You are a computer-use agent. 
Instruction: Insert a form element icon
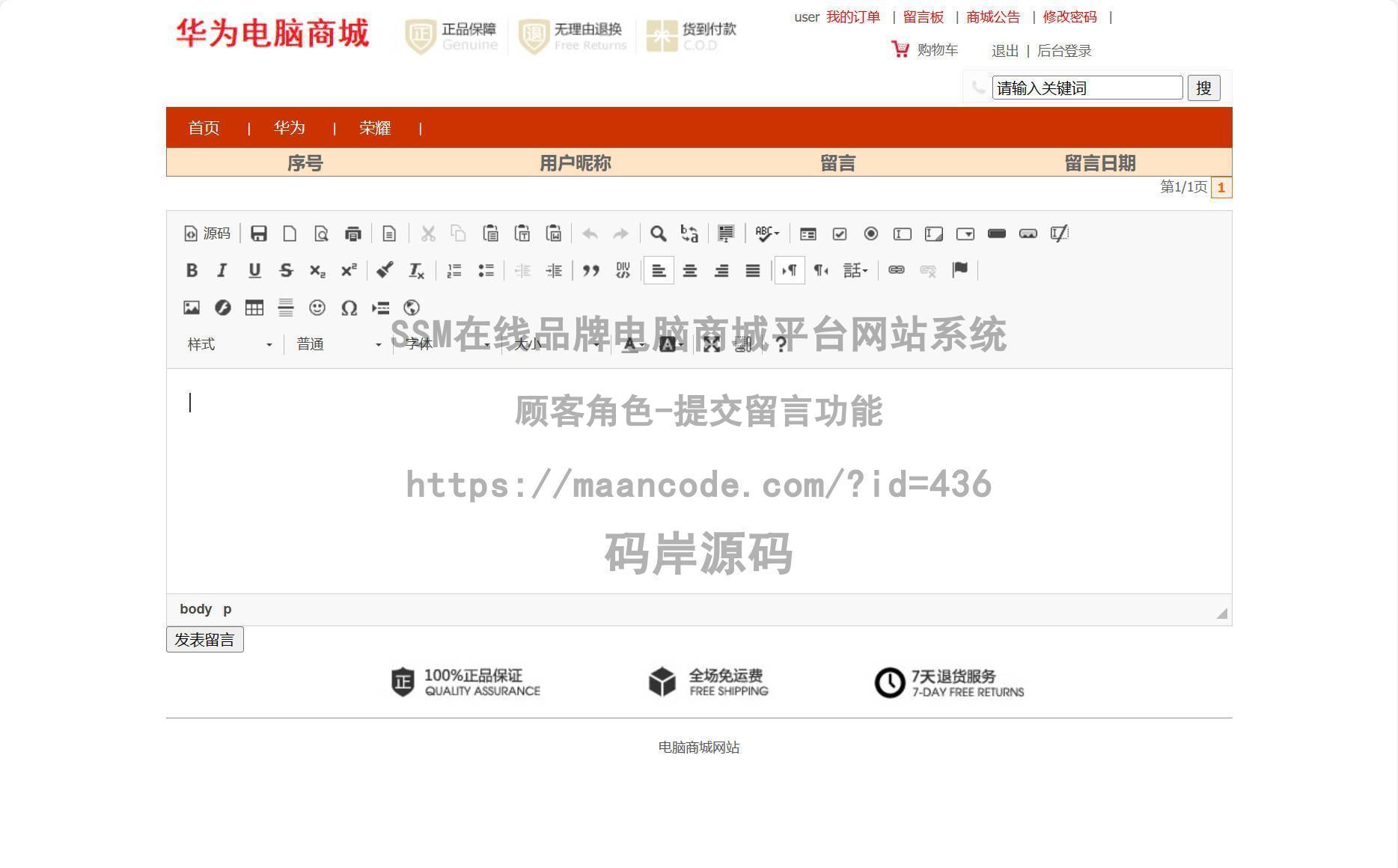pyautogui.click(x=808, y=233)
